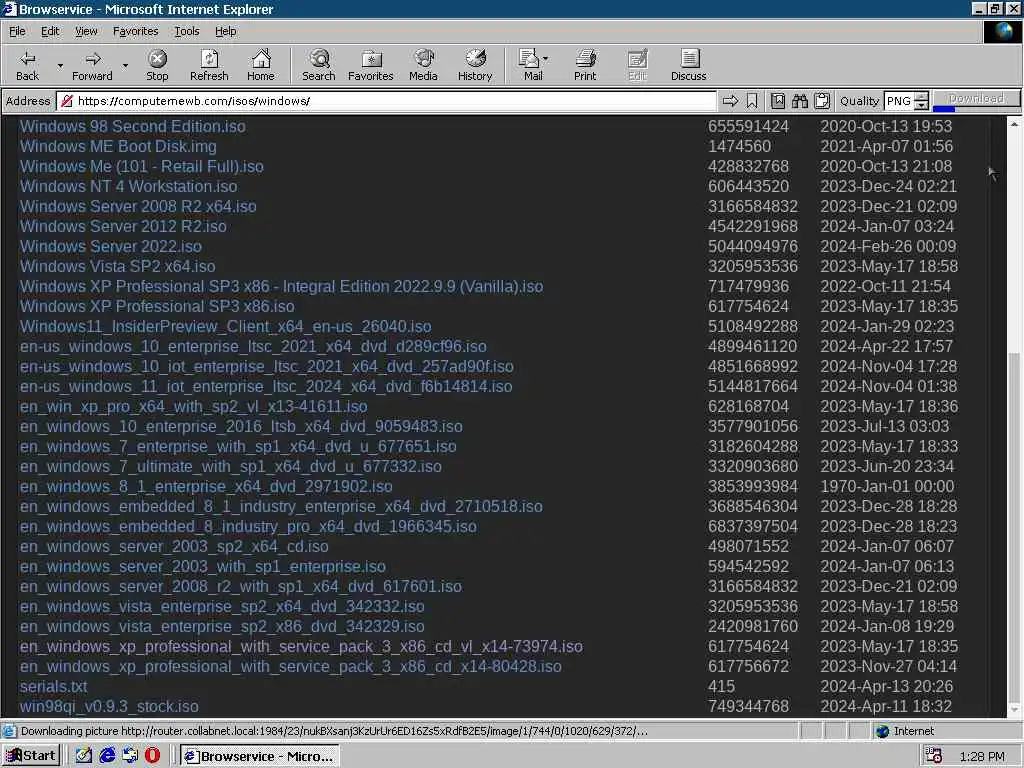
Task: Click the 1:28 PM taskbar clock
Action: click(982, 756)
